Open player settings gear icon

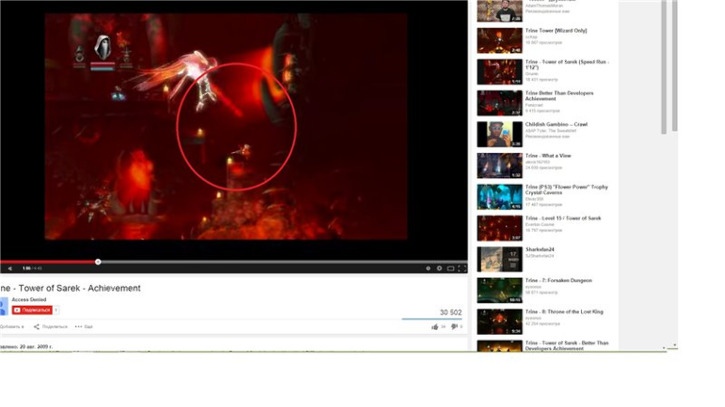pos(439,268)
